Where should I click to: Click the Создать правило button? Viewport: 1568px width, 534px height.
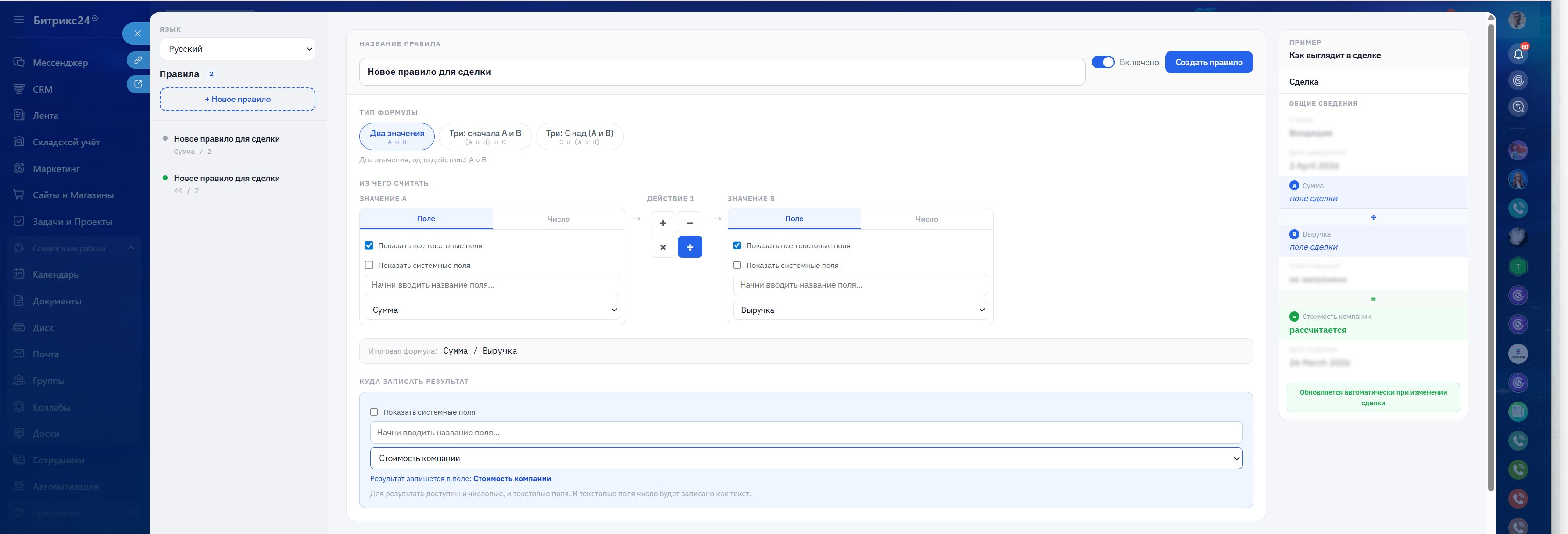click(1208, 62)
